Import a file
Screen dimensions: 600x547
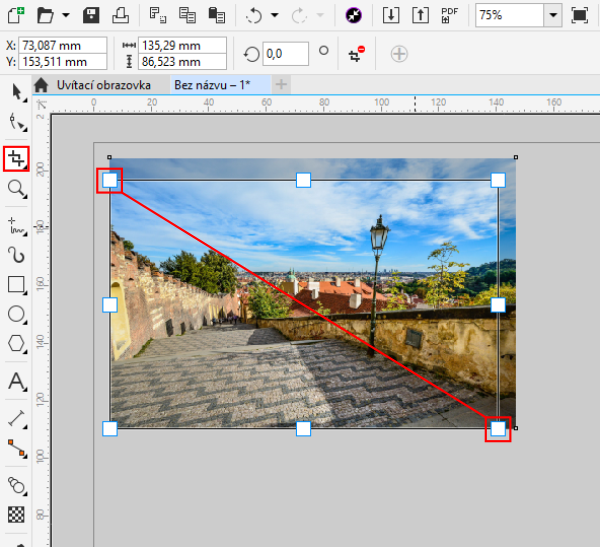coord(391,15)
